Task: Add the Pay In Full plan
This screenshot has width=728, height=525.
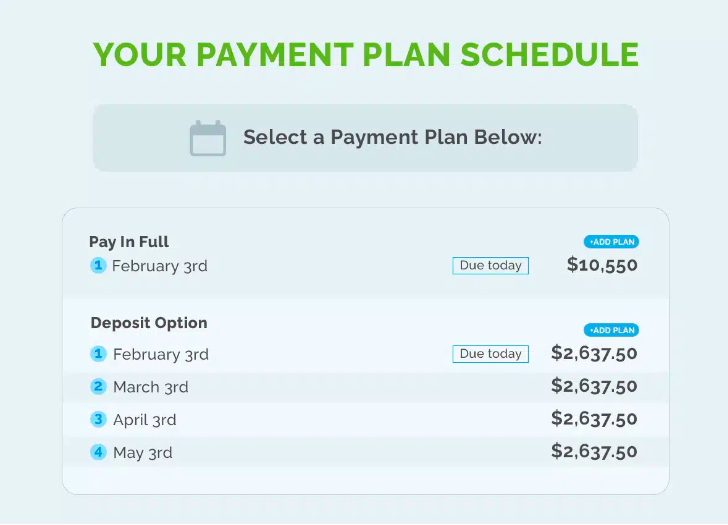Action: (611, 242)
